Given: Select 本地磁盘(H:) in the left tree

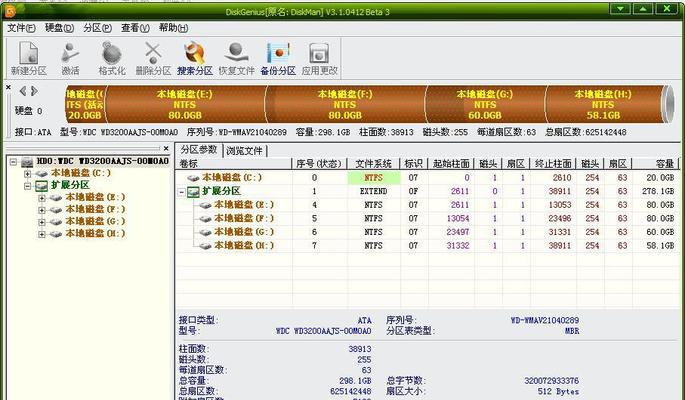Looking at the screenshot, I should pyautogui.click(x=95, y=234).
